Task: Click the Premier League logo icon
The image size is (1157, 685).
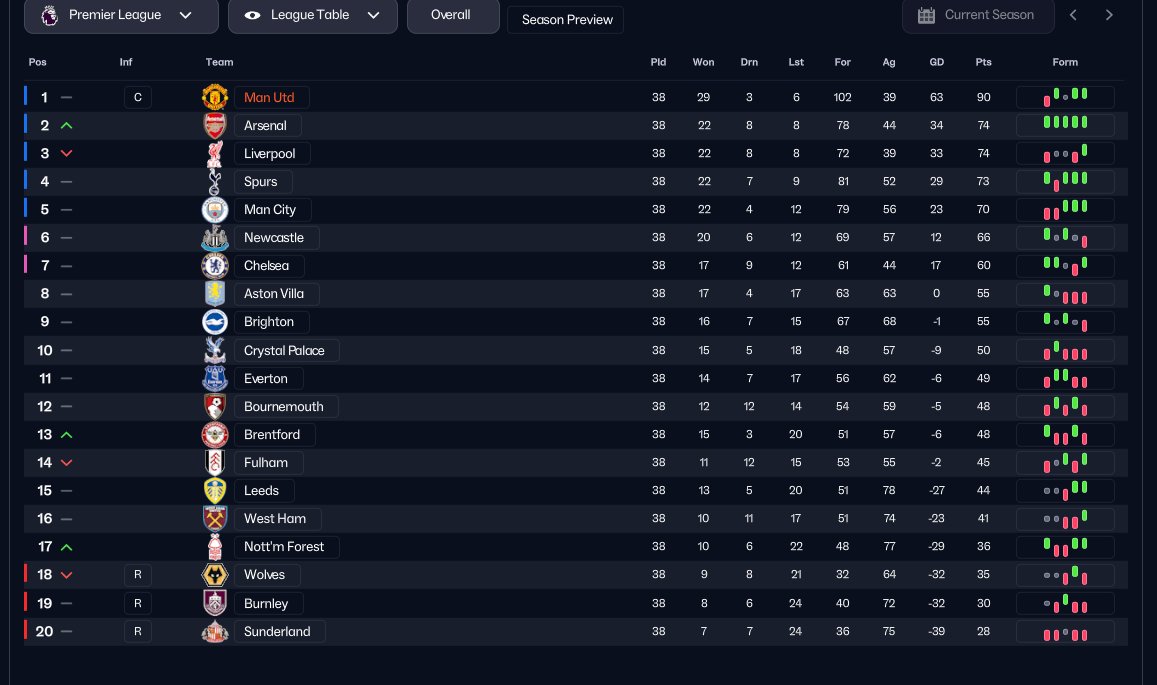Action: click(49, 15)
